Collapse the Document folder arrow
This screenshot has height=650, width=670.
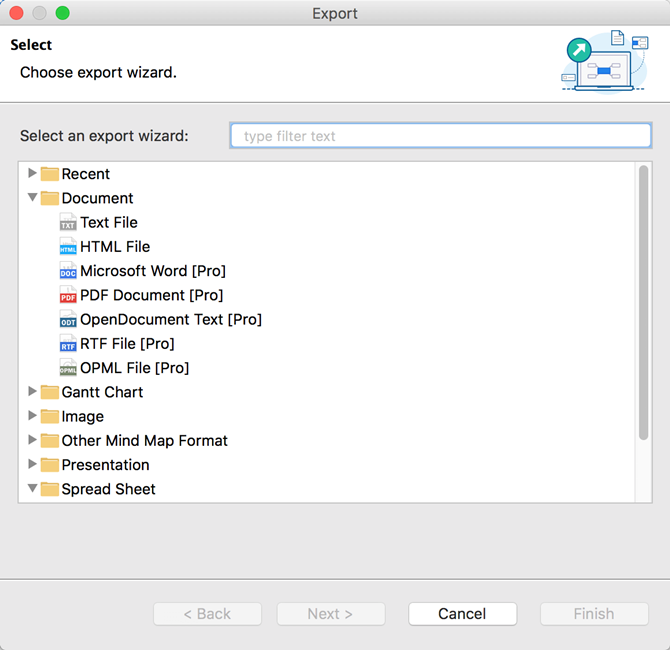[x=33, y=198]
